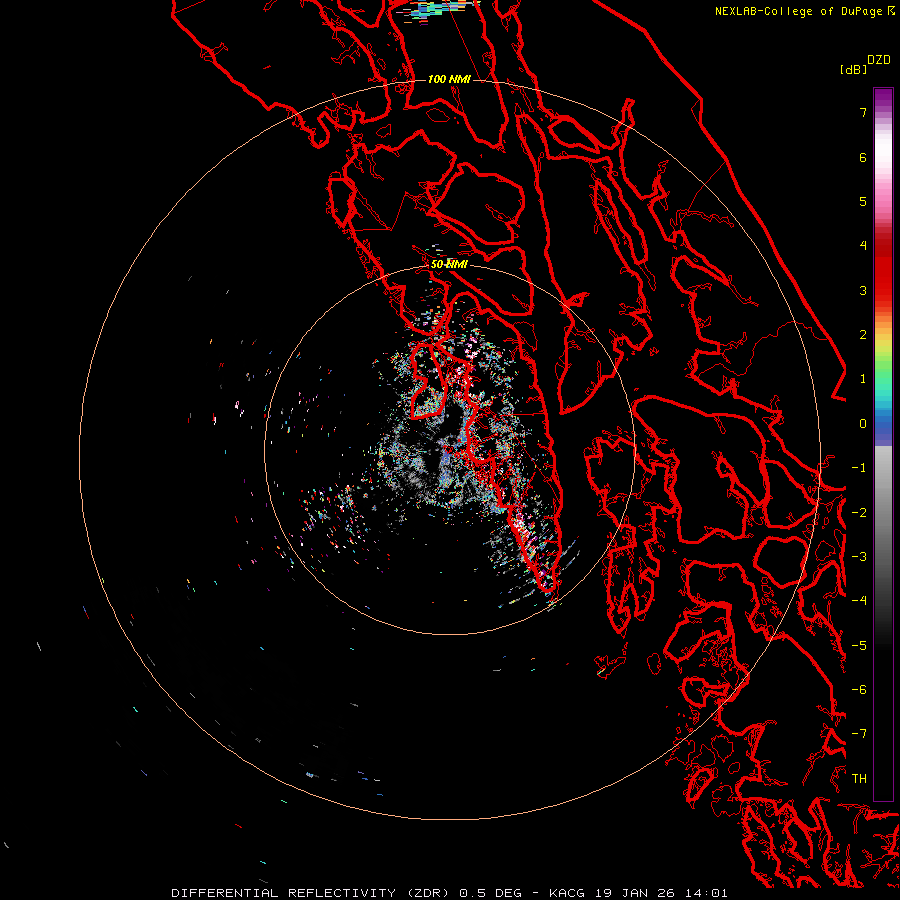900x900 pixels.
Task: Click the ZDR color scale bar
Action: point(883,444)
